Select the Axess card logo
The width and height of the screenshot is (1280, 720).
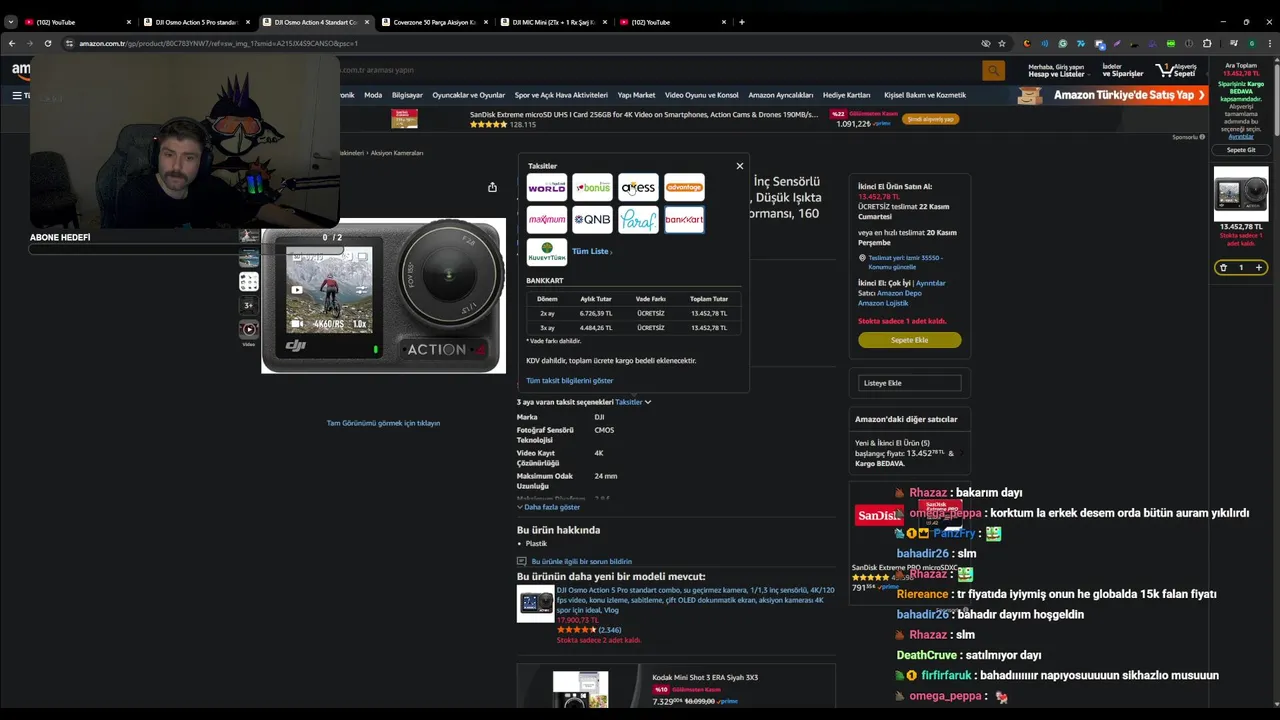click(x=638, y=187)
